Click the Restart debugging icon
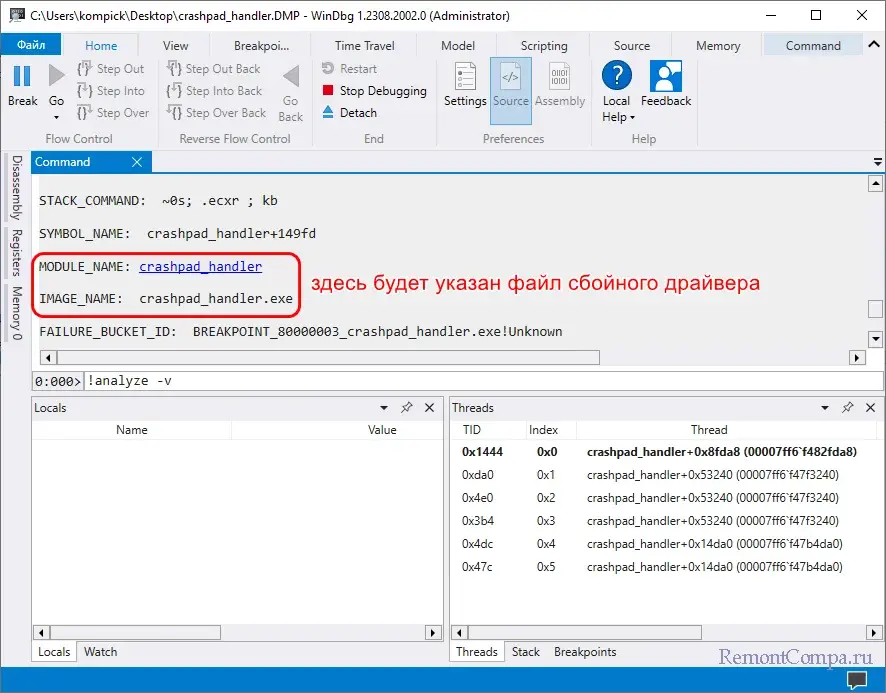886x693 pixels. click(328, 68)
